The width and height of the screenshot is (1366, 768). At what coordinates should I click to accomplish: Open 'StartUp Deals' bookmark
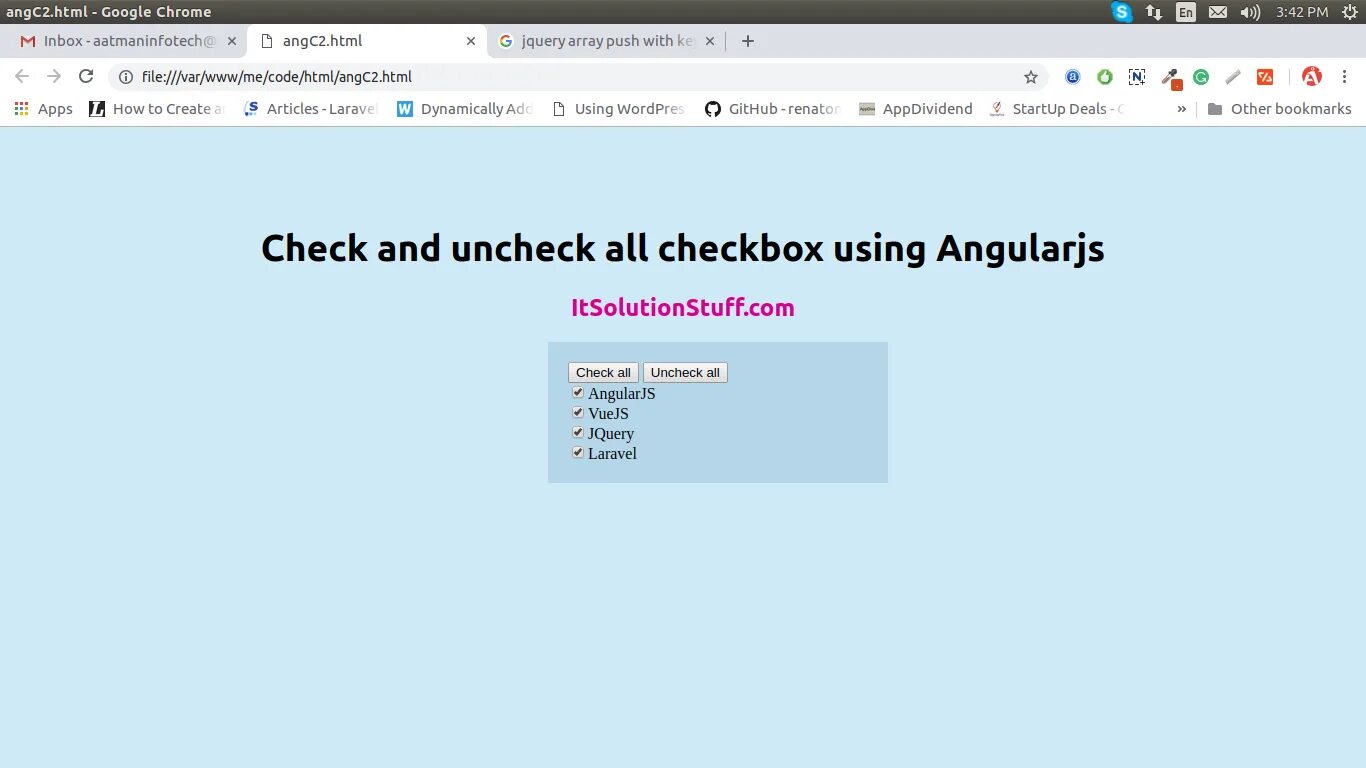[1057, 109]
